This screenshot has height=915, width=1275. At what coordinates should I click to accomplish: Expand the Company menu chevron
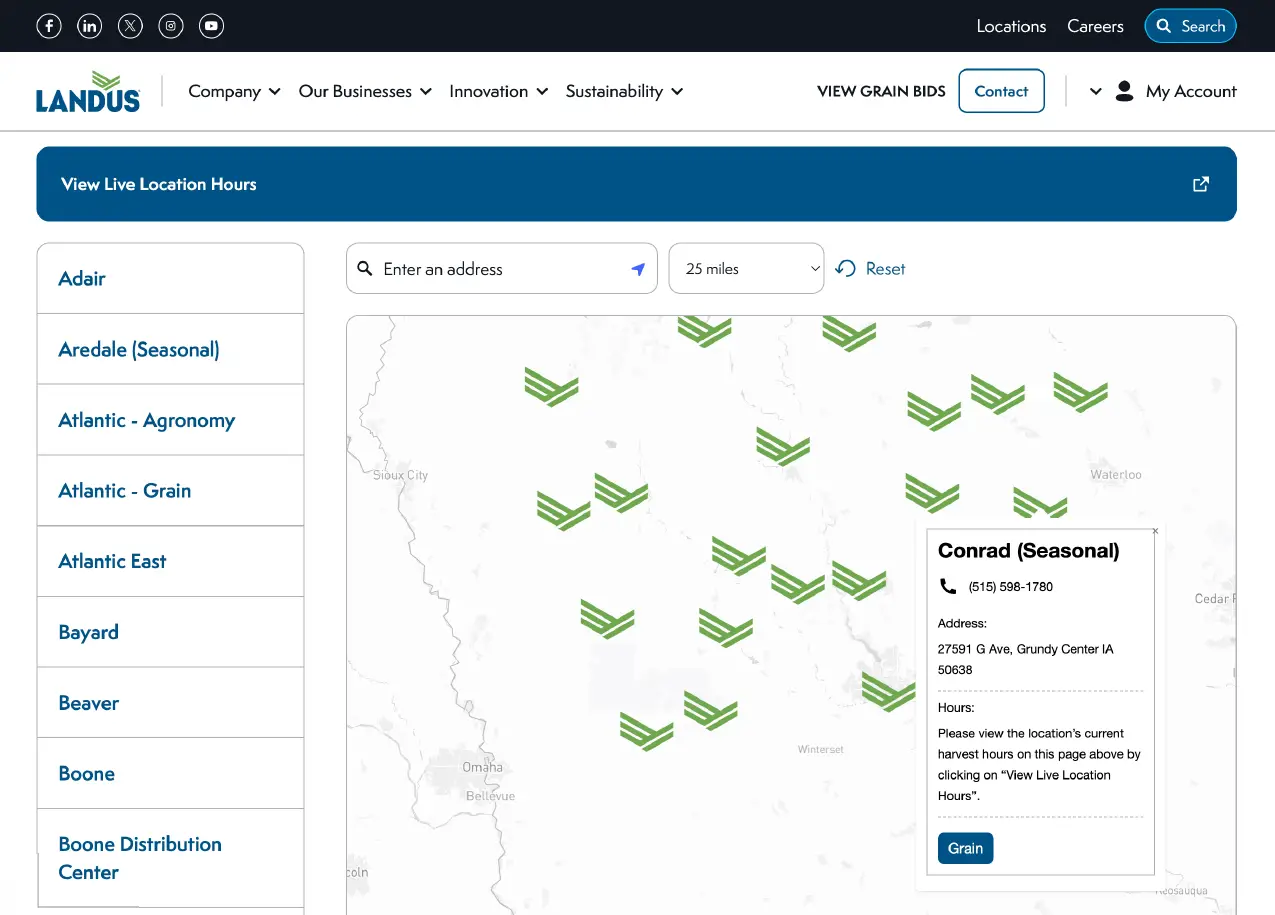coord(275,91)
